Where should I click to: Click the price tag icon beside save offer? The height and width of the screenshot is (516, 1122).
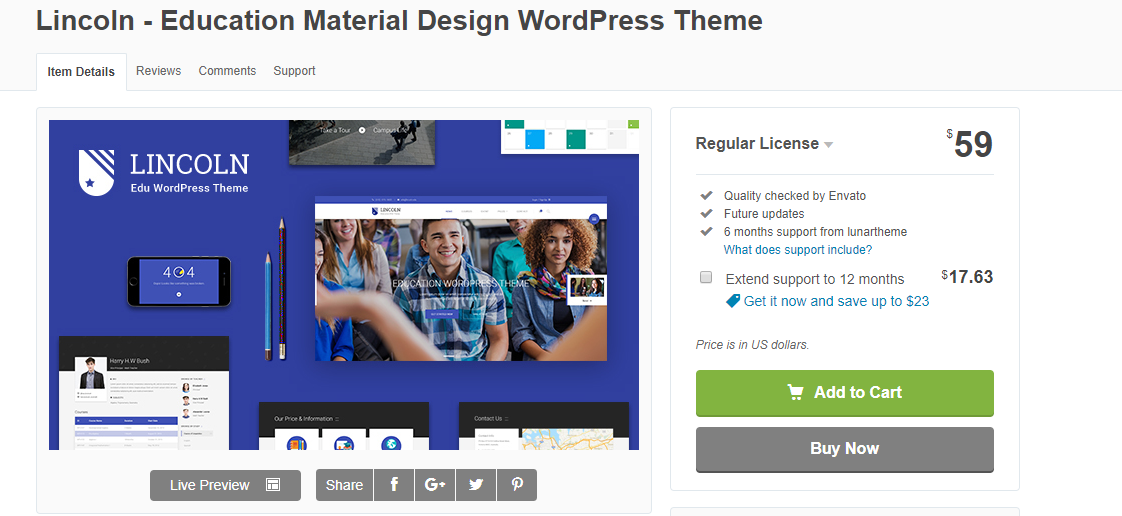tap(733, 301)
